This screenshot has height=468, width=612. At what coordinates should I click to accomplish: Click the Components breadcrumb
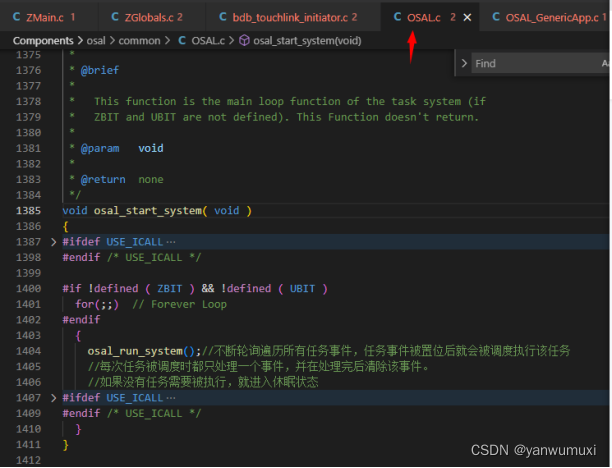click(43, 41)
